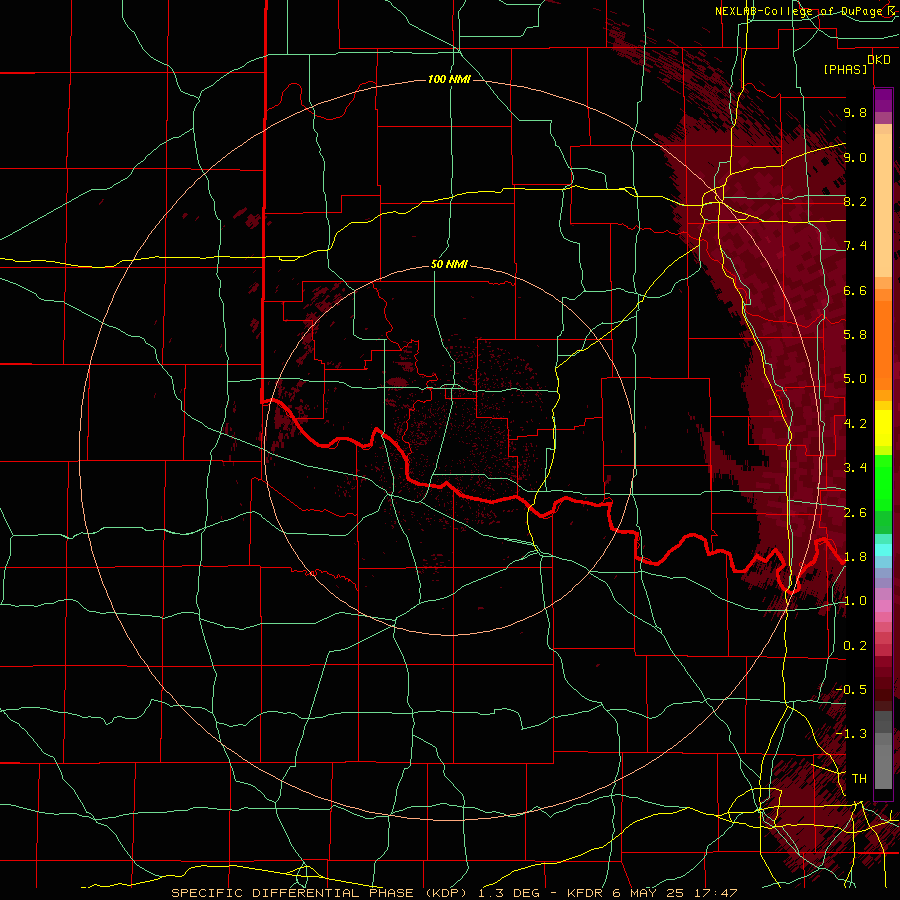Click the 50 NMI range ring label
The height and width of the screenshot is (900, 900).
click(449, 264)
